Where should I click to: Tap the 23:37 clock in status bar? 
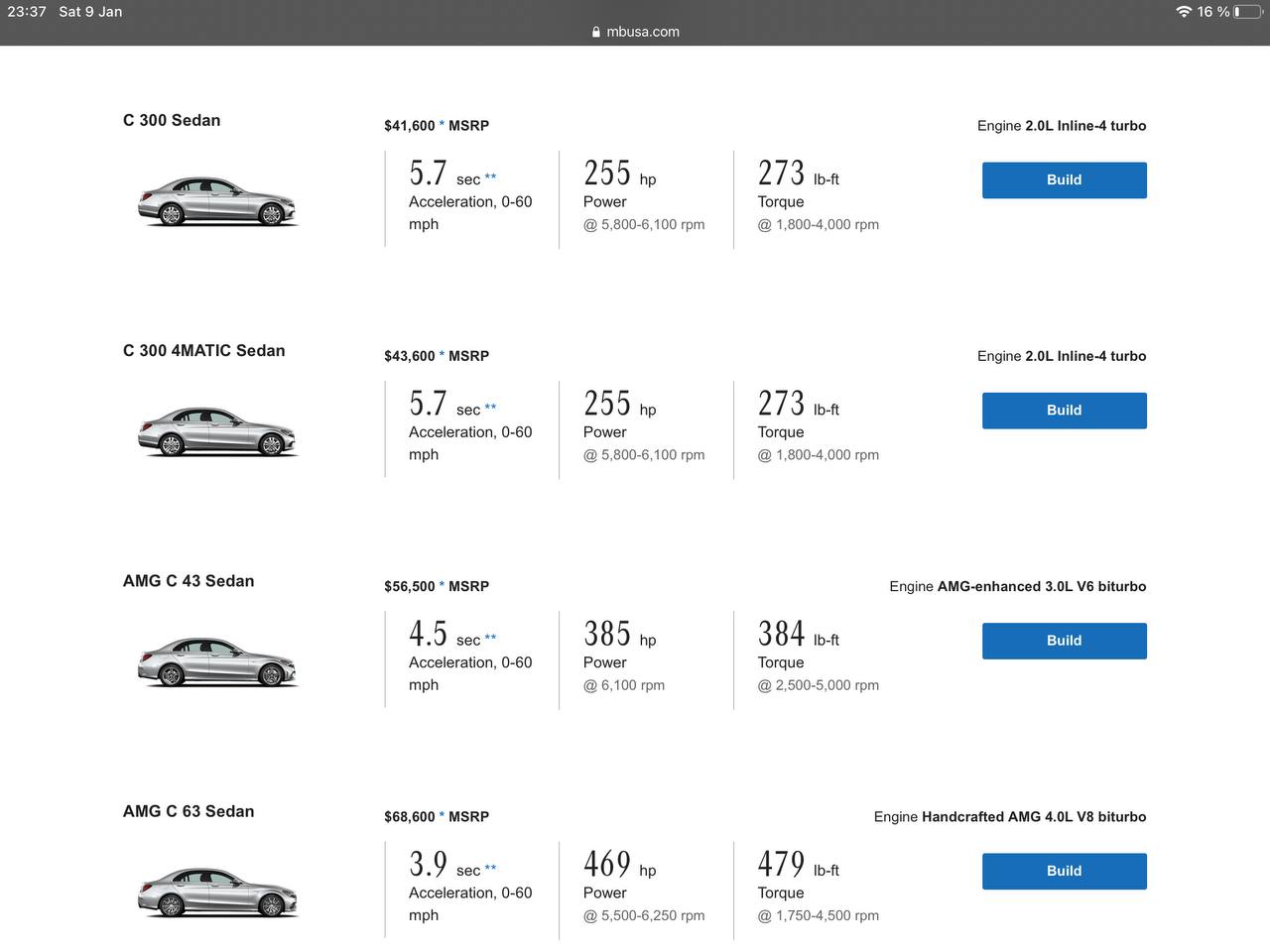click(27, 12)
